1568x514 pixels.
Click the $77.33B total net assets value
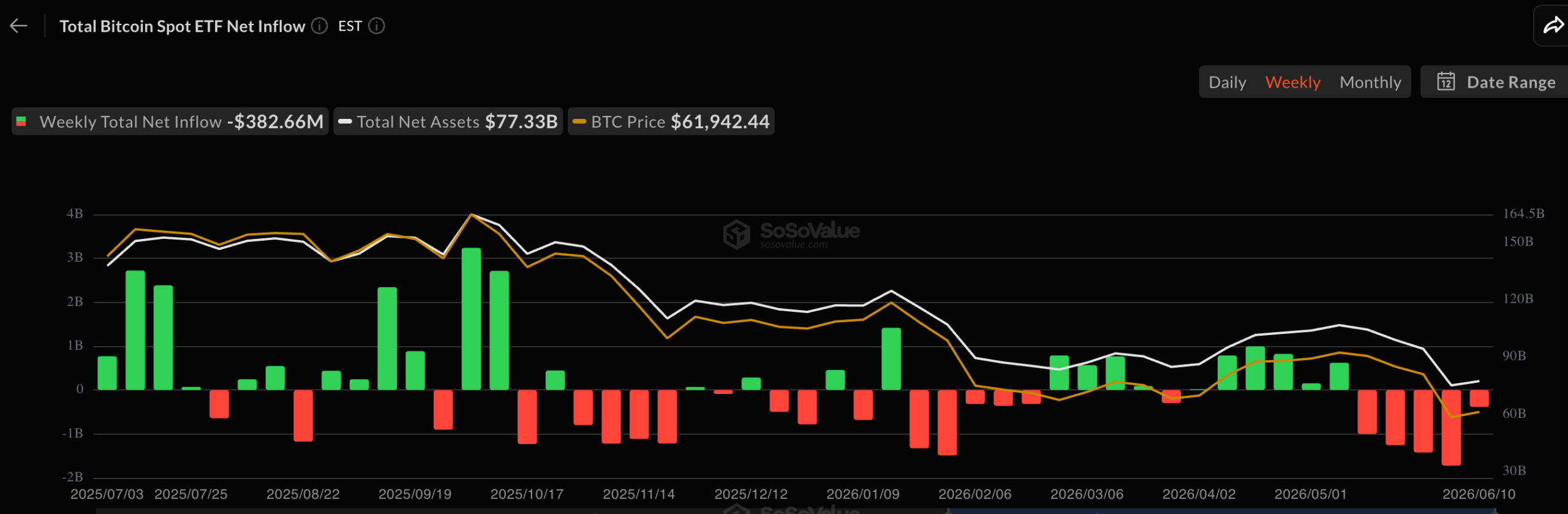[521, 121]
